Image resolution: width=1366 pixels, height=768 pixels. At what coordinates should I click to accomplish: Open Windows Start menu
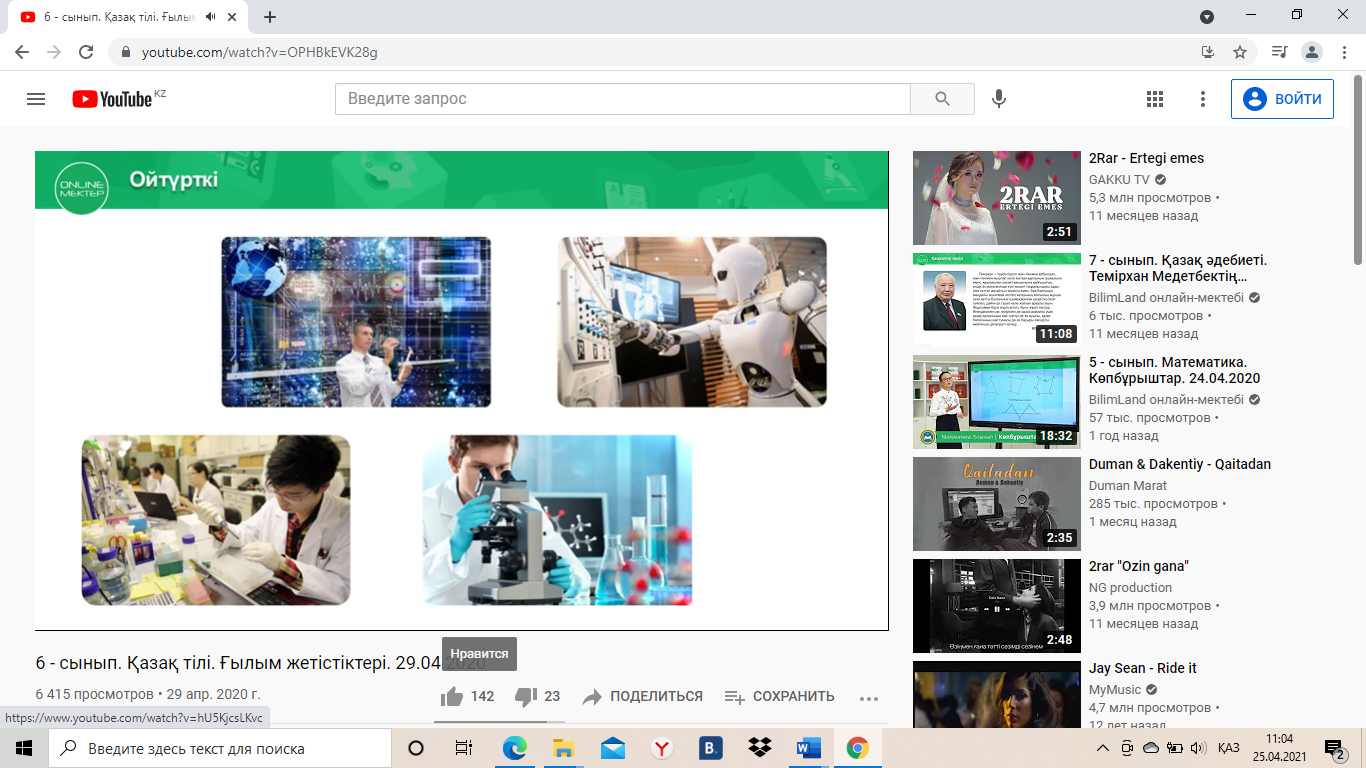(x=24, y=748)
